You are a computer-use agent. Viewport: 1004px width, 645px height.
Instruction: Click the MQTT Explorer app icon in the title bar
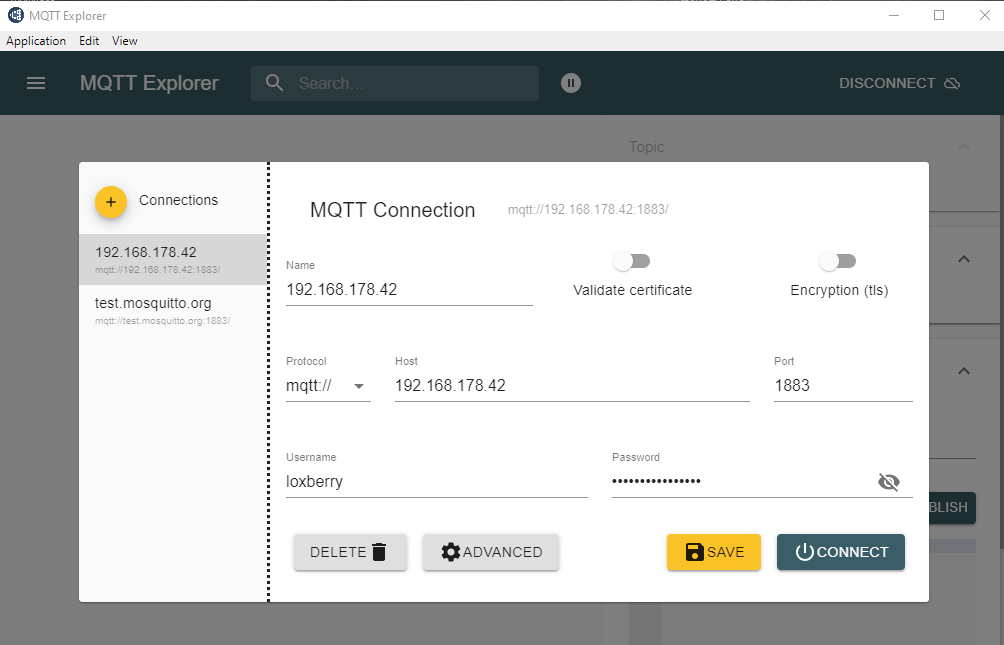(15, 15)
